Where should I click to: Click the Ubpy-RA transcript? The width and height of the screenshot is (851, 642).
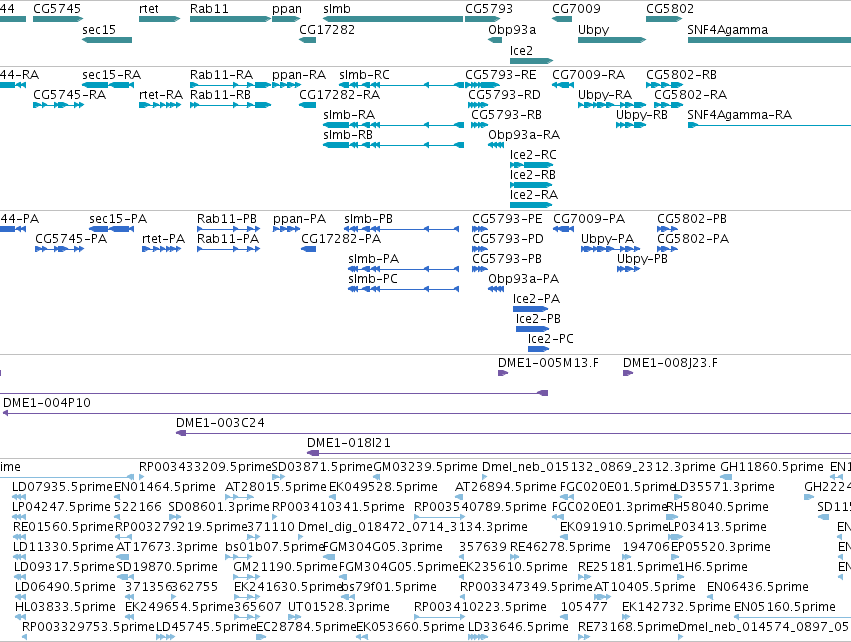[x=612, y=105]
